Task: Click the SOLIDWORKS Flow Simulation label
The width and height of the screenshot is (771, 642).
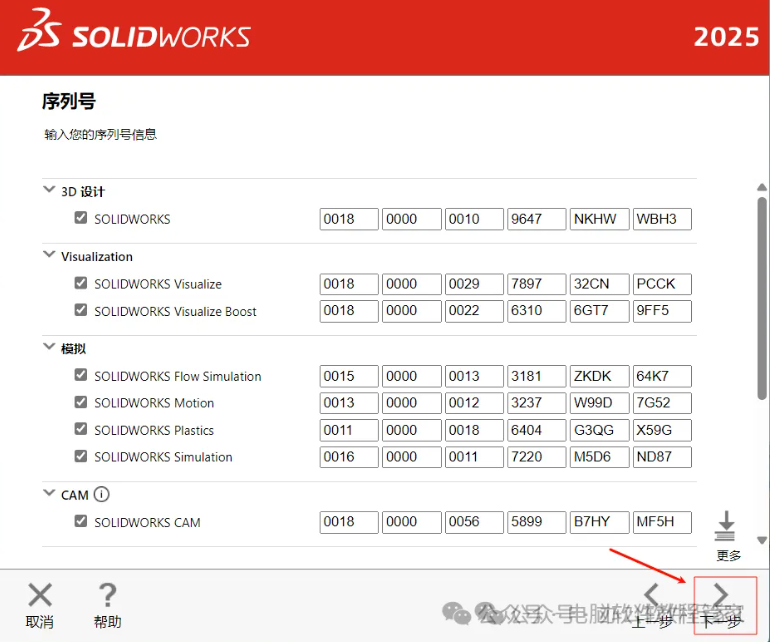Action: [x=178, y=377]
